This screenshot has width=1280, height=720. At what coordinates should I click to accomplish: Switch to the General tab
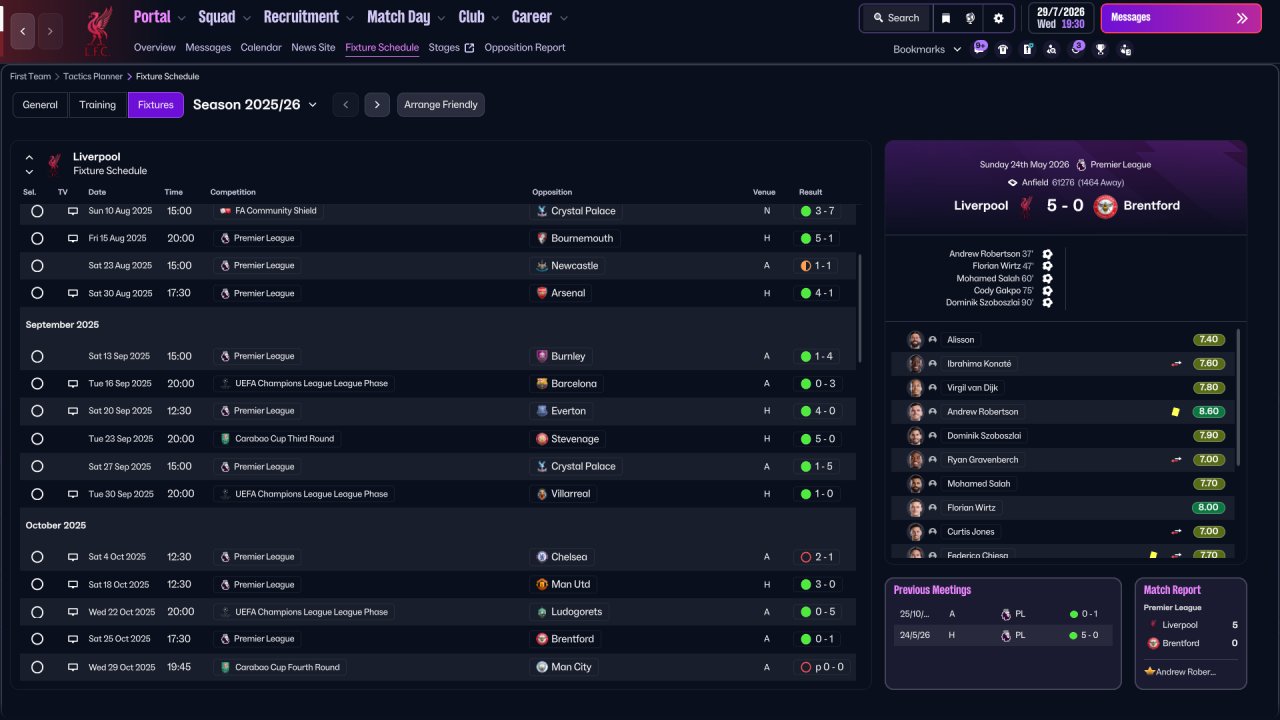pyautogui.click(x=40, y=105)
